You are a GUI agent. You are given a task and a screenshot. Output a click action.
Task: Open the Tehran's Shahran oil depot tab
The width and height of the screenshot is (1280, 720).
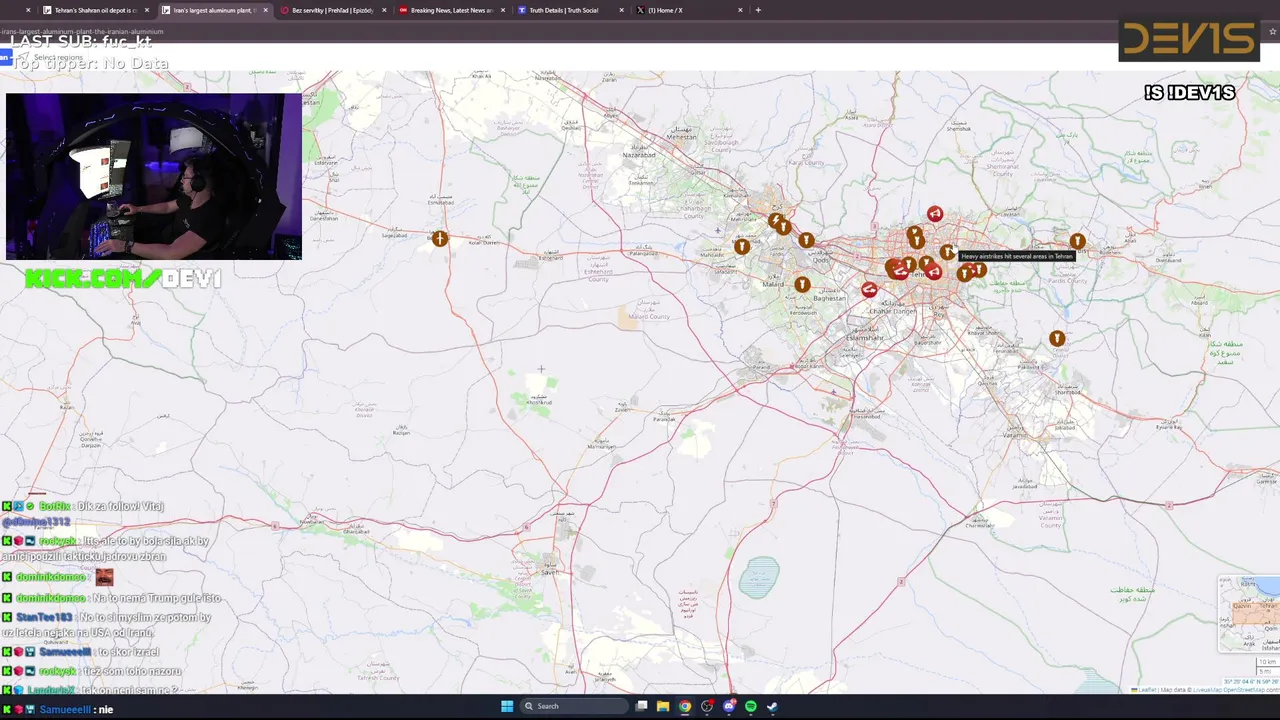point(97,10)
